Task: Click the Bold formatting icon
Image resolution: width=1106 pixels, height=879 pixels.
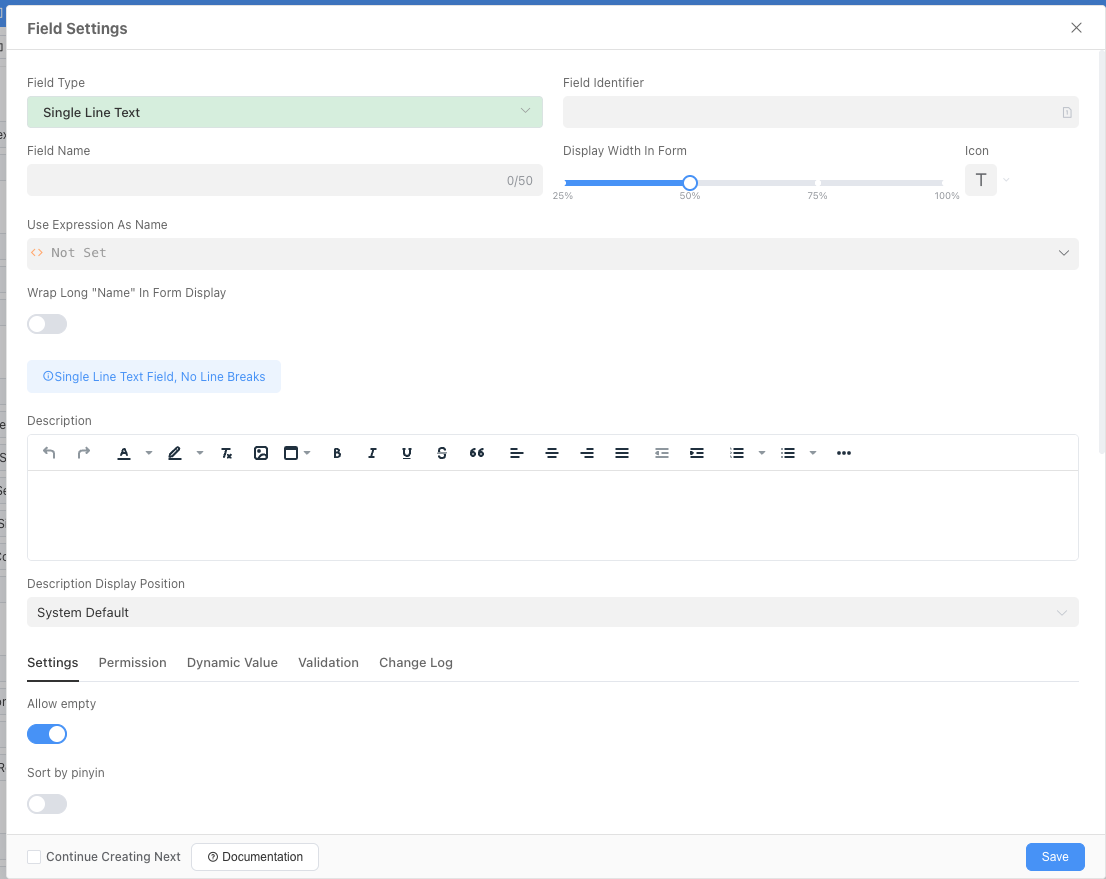Action: (337, 453)
